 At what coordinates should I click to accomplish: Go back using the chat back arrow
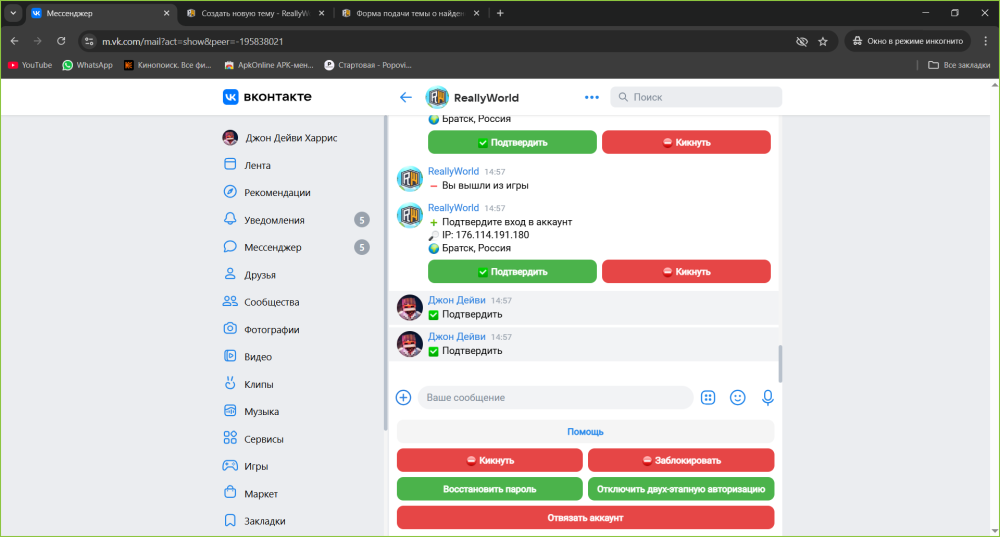pyautogui.click(x=406, y=98)
